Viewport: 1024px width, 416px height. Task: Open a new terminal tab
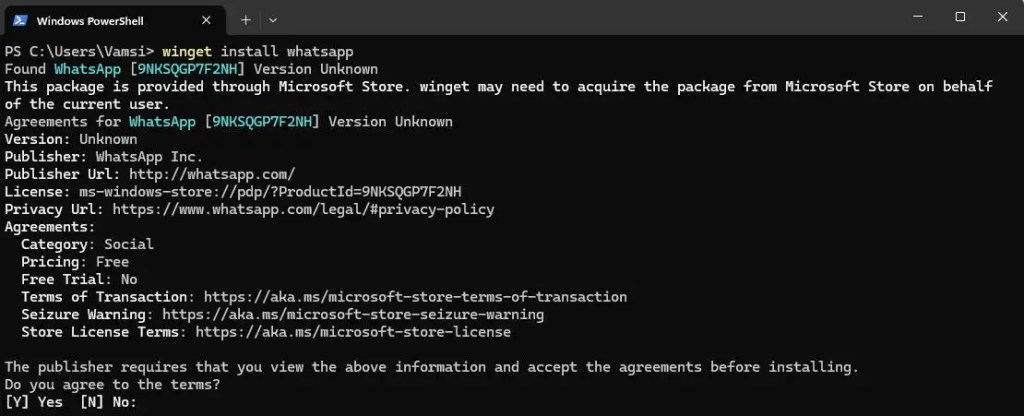tap(246, 20)
